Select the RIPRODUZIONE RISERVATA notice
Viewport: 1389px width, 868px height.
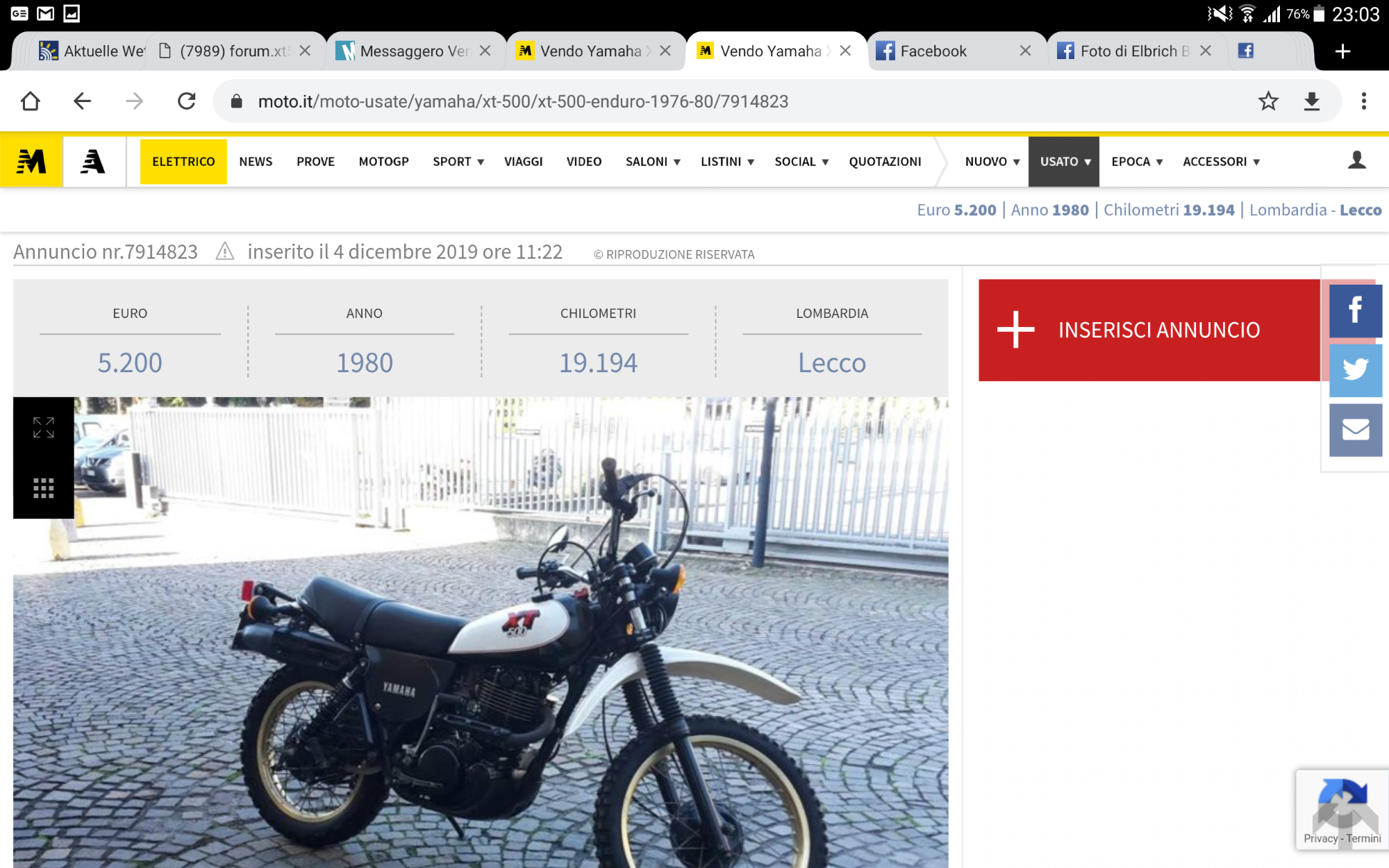674,254
